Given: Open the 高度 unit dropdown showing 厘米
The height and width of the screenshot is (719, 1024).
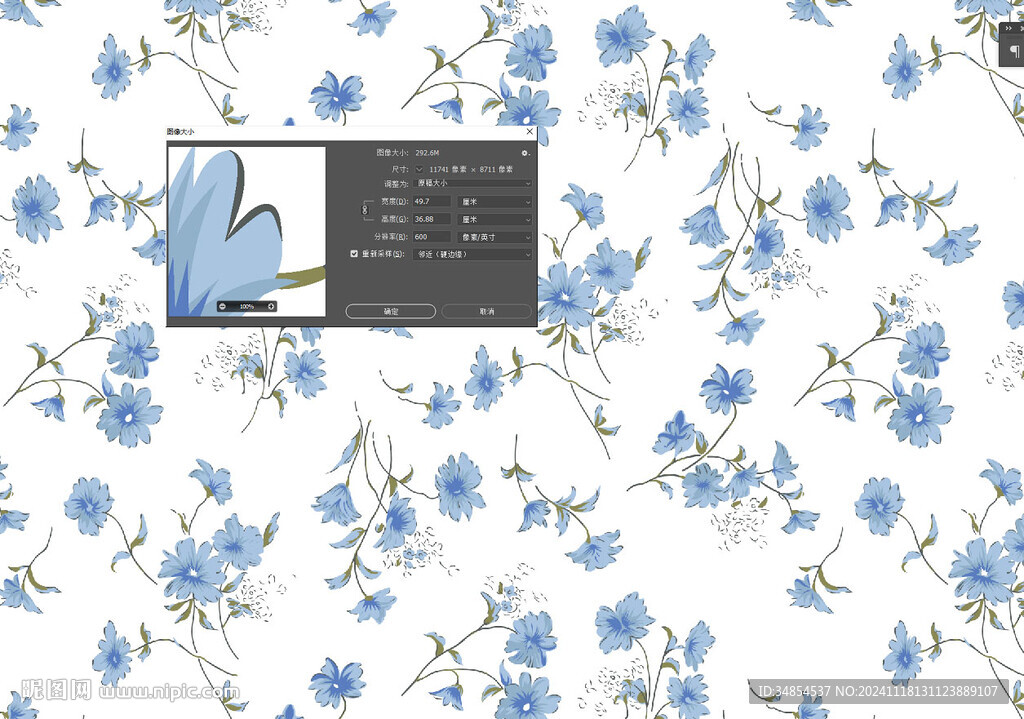Looking at the screenshot, I should pos(494,219).
